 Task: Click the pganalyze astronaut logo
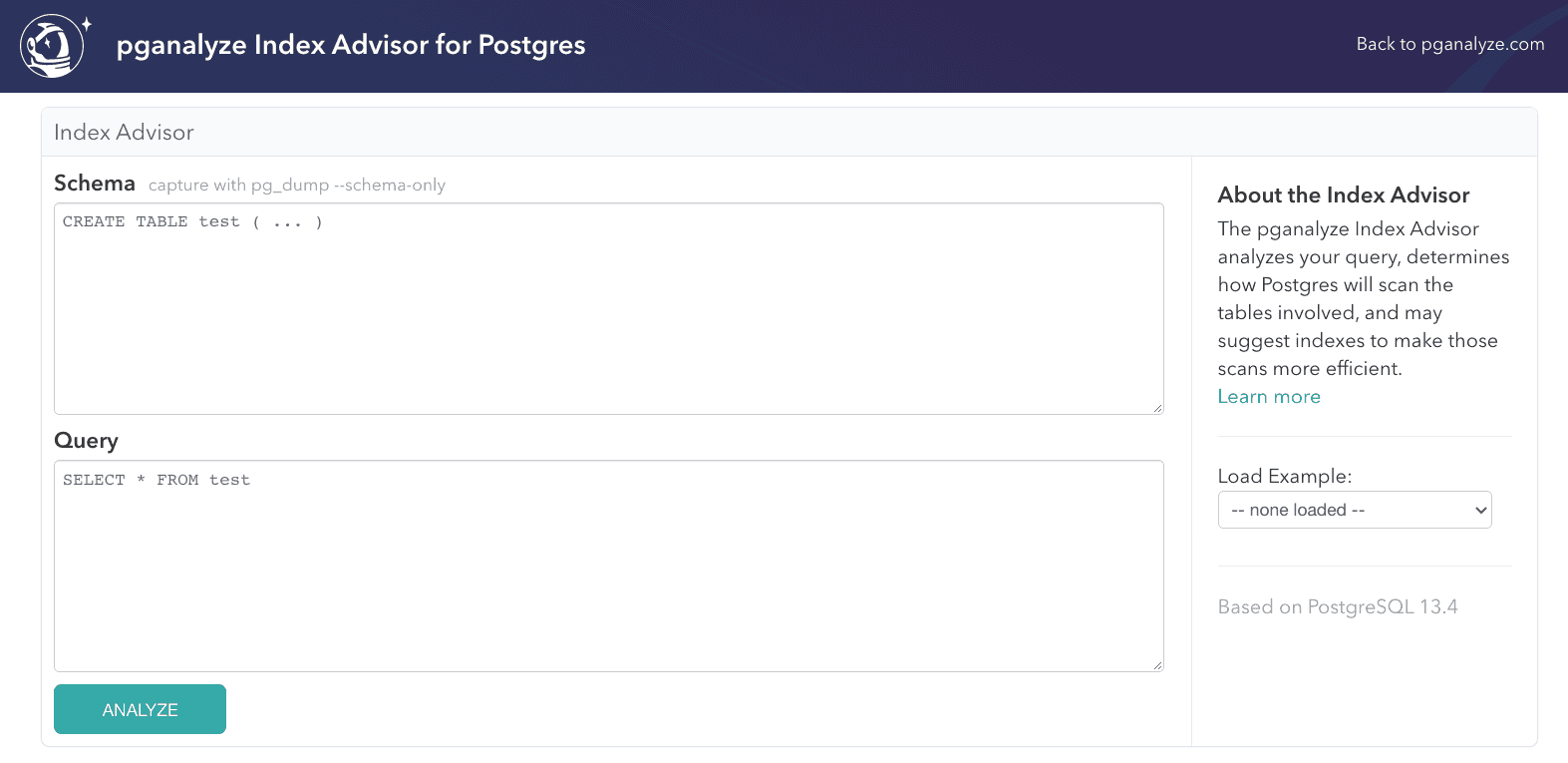pyautogui.click(x=52, y=45)
